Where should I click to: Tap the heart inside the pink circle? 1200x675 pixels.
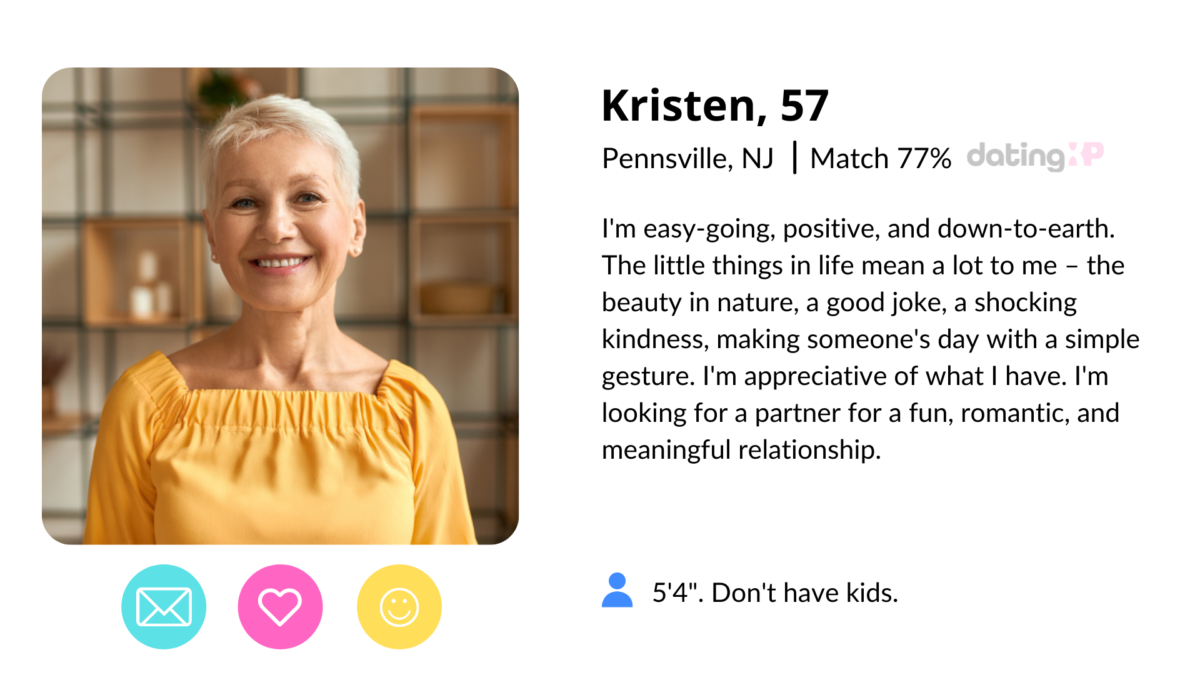pyautogui.click(x=280, y=607)
